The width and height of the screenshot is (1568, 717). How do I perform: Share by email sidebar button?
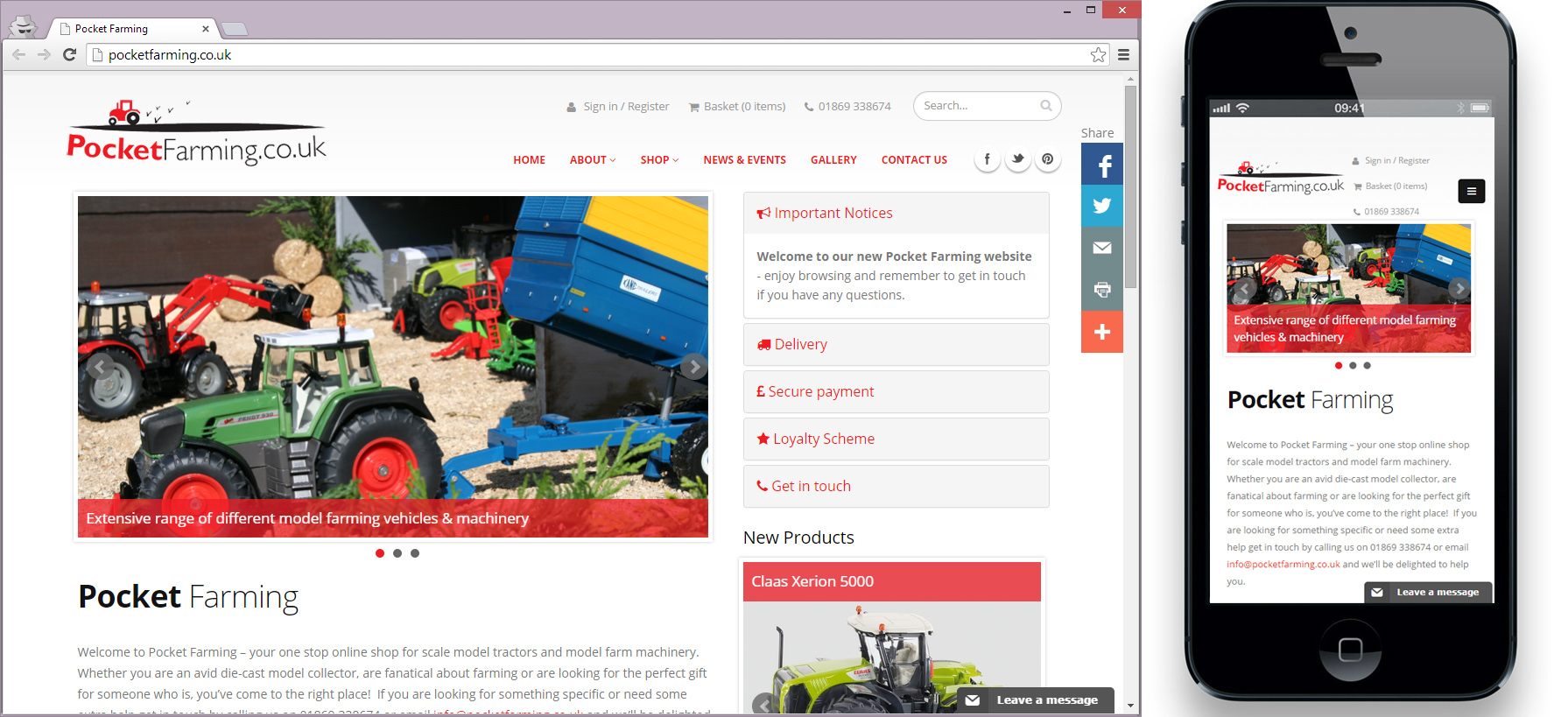(1102, 249)
